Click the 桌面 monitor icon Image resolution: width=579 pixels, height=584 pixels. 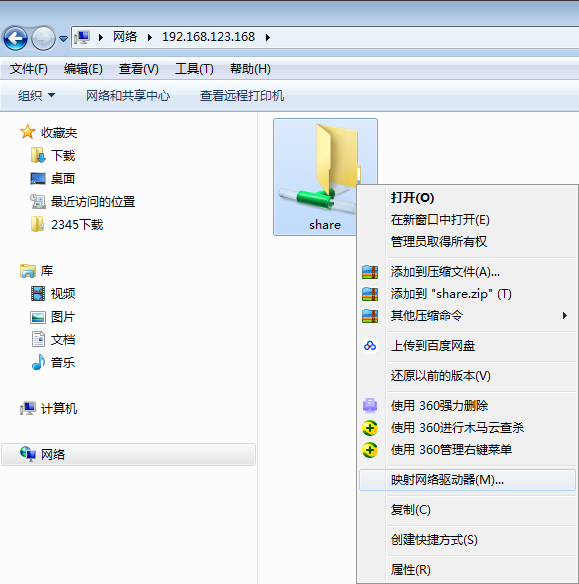click(38, 178)
